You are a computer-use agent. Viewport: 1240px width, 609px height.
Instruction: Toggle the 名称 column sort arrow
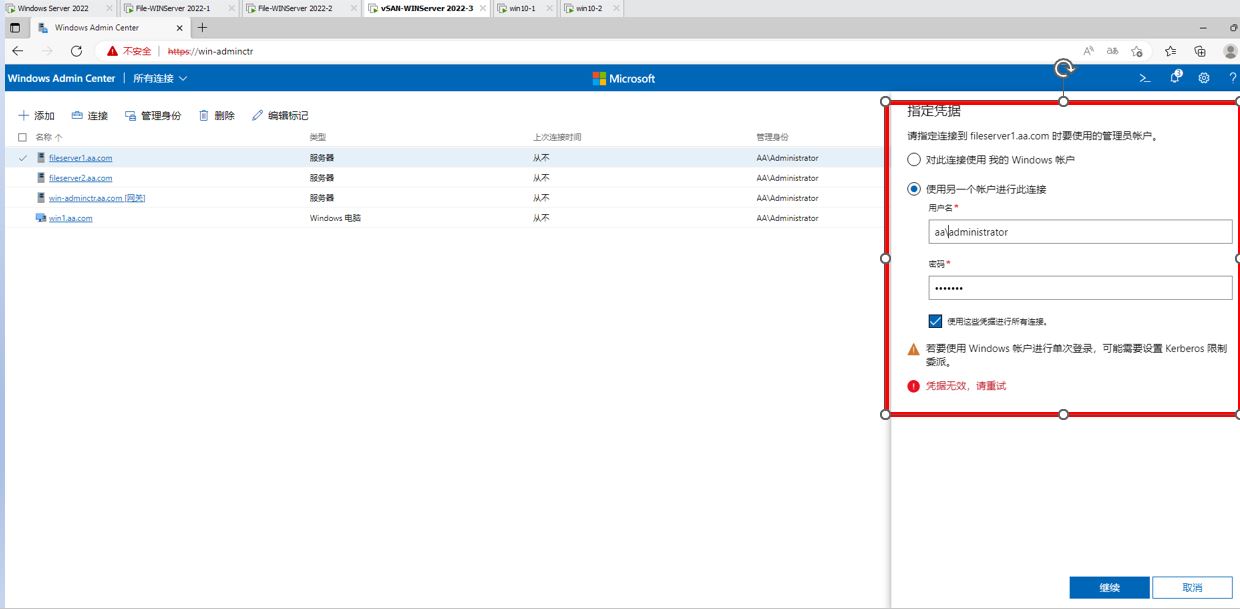(57, 137)
